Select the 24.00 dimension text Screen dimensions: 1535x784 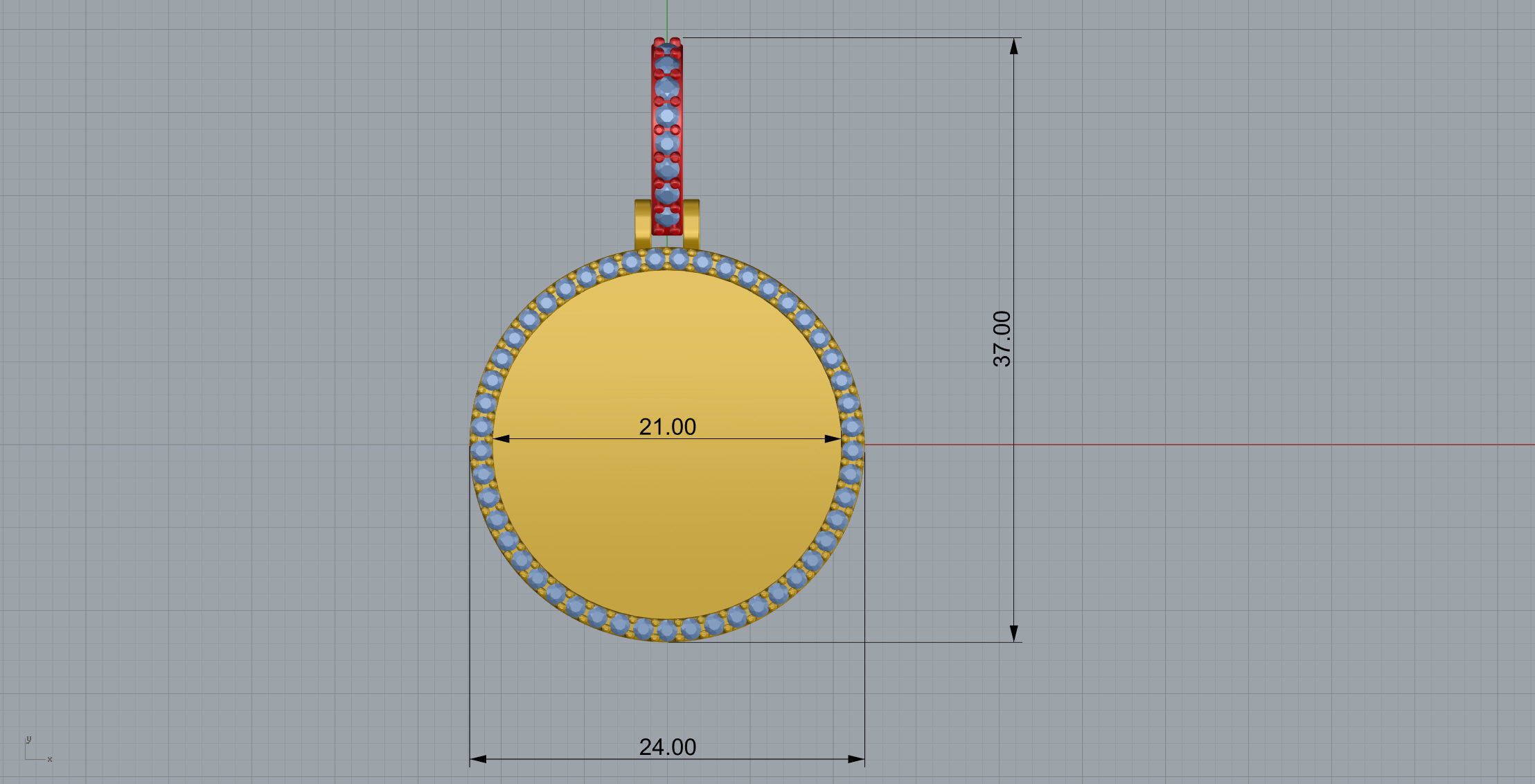(x=667, y=747)
